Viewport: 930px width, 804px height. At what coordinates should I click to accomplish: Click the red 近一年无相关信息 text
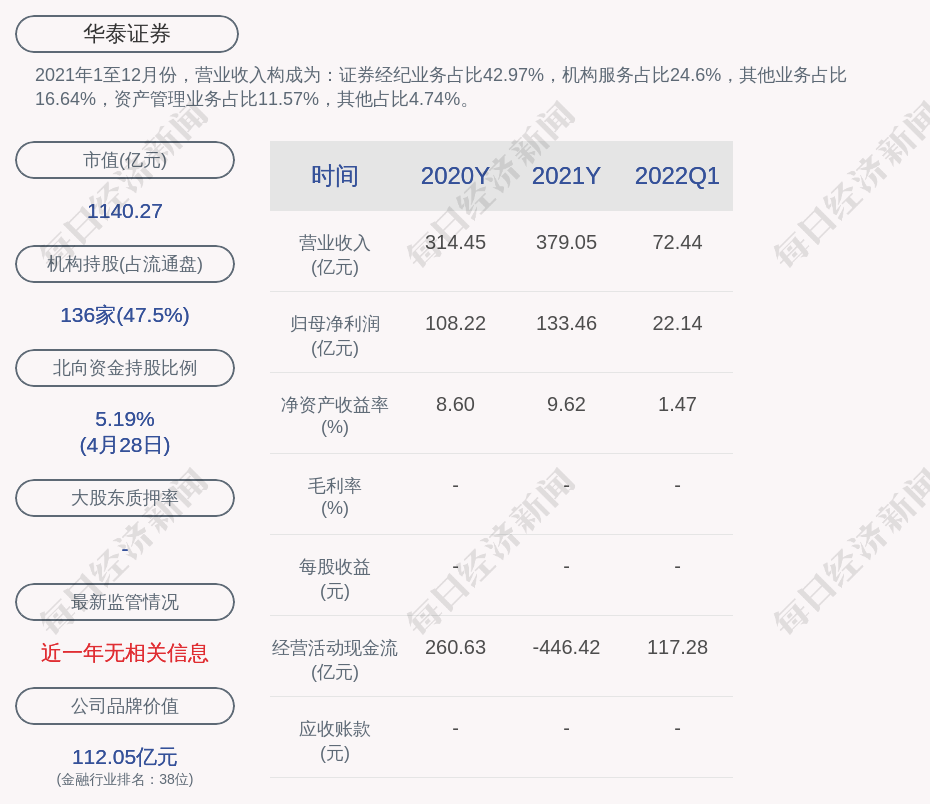point(125,653)
